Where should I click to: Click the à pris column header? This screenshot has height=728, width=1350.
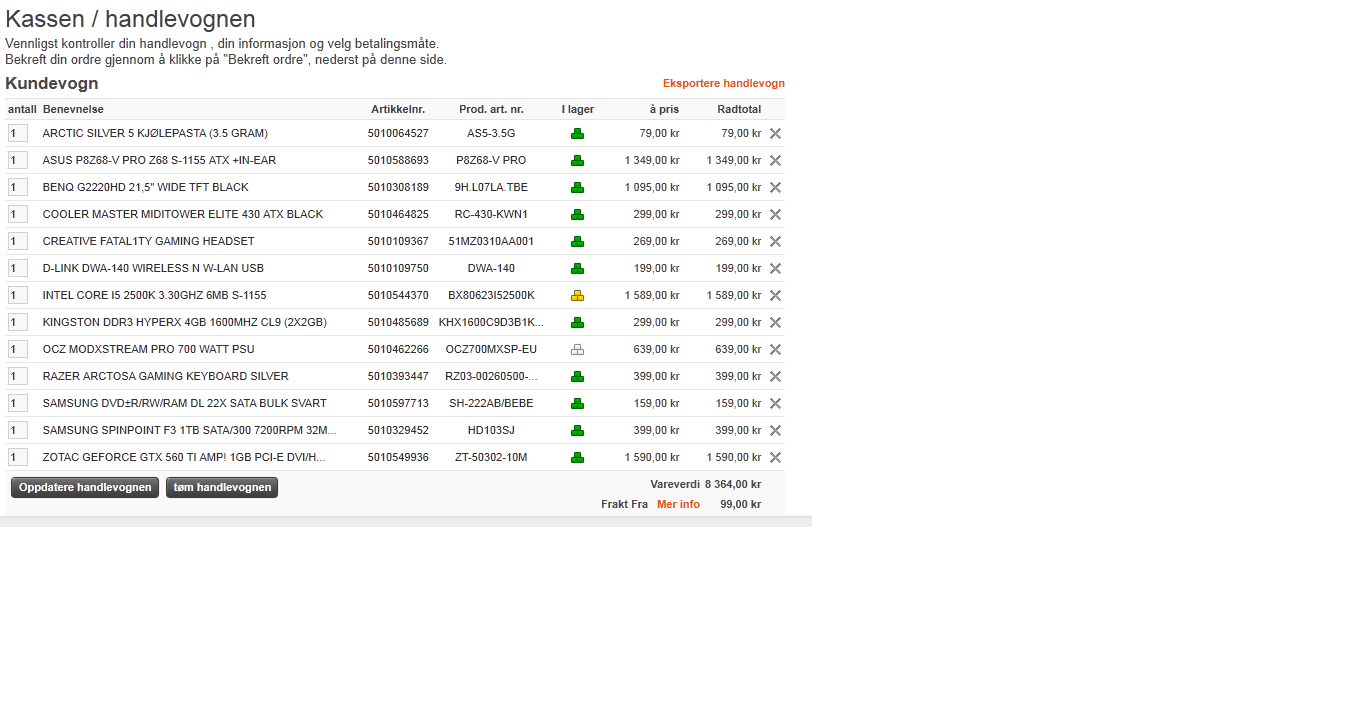coord(664,109)
